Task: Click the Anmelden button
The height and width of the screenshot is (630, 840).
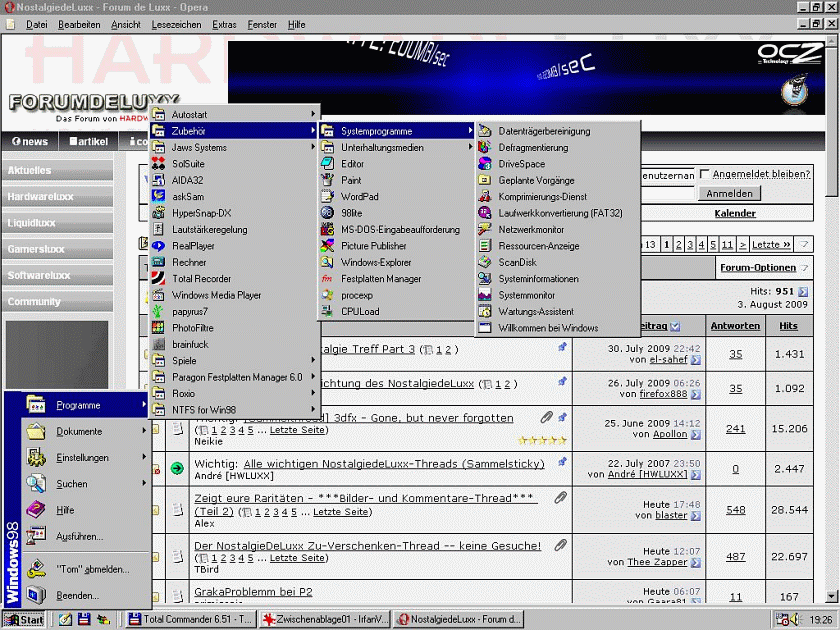Action: click(729, 193)
